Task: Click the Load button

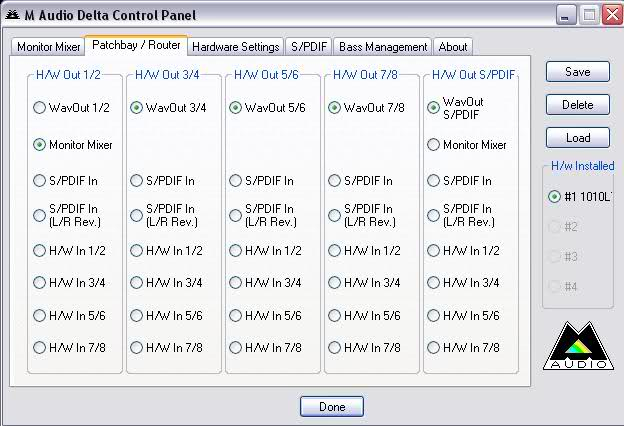Action: [x=578, y=138]
